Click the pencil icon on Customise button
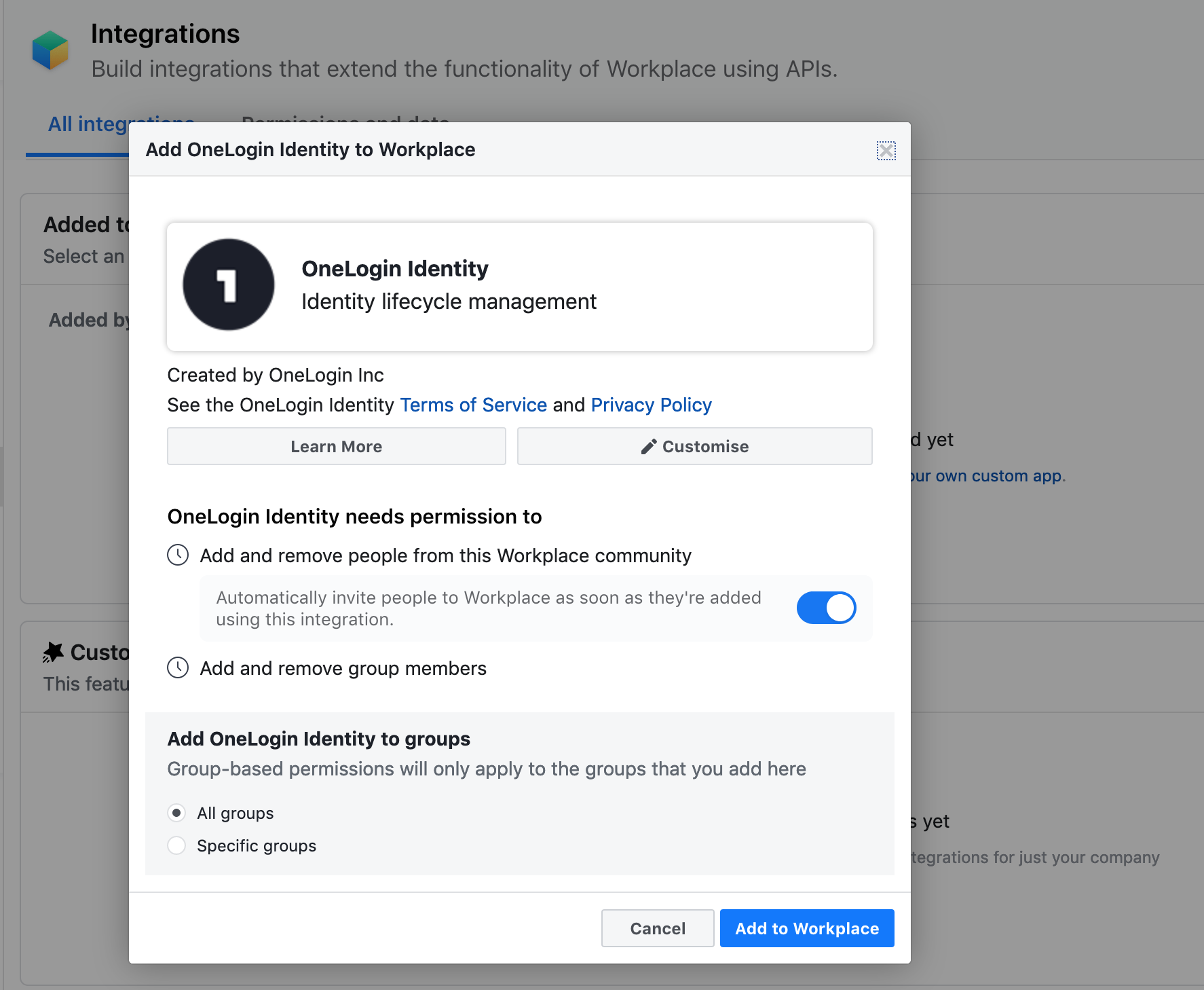This screenshot has width=1204, height=990. [649, 446]
